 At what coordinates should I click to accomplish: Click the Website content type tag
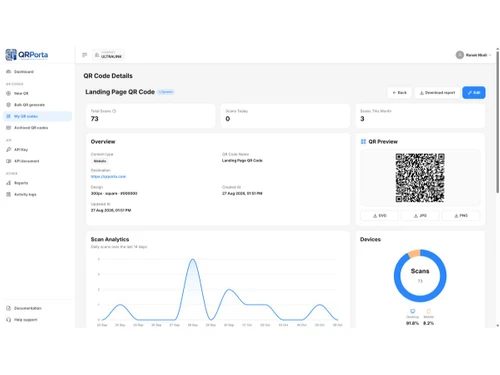100,161
